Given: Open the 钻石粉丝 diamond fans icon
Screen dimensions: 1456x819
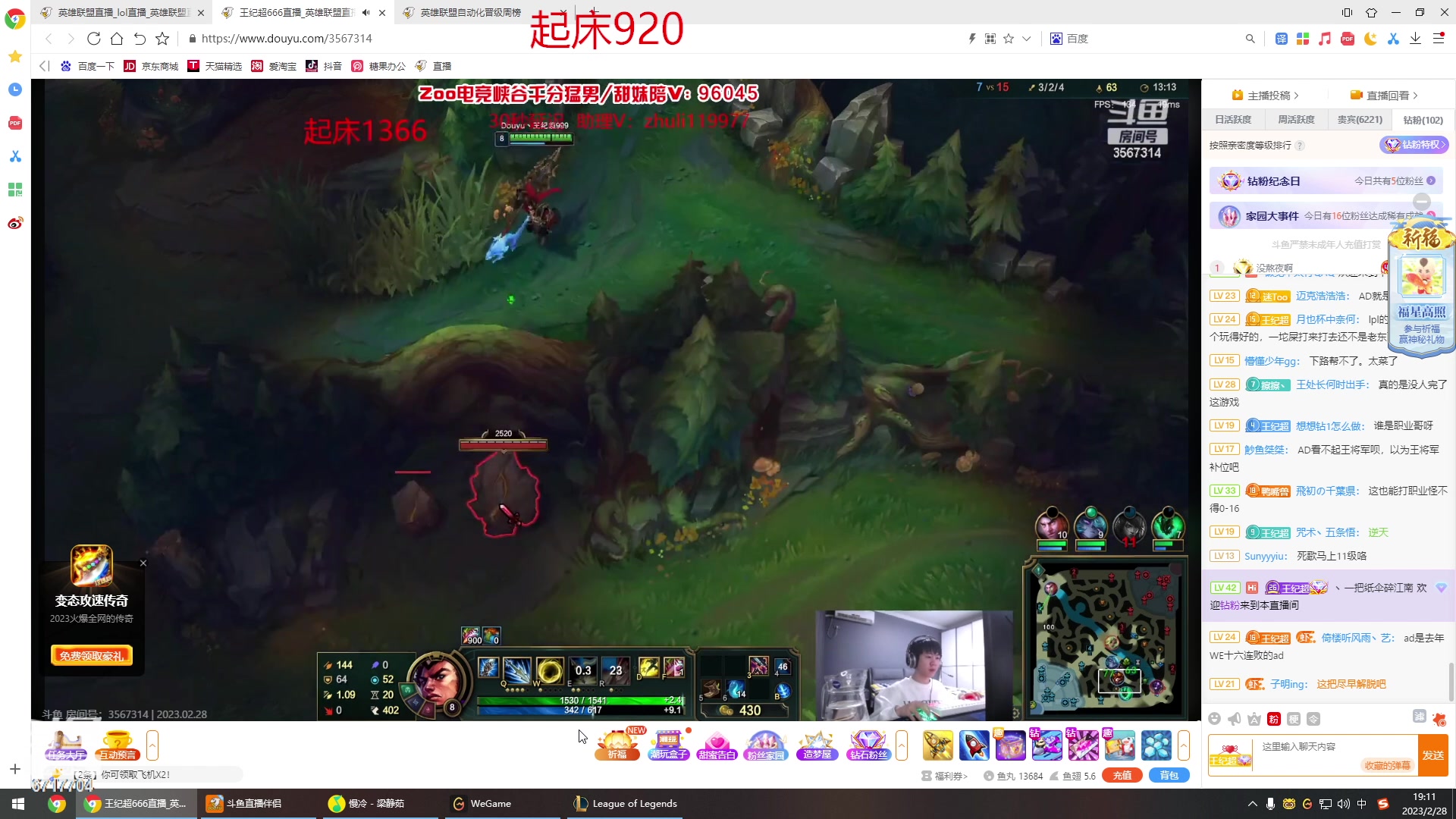Looking at the screenshot, I should 868,745.
